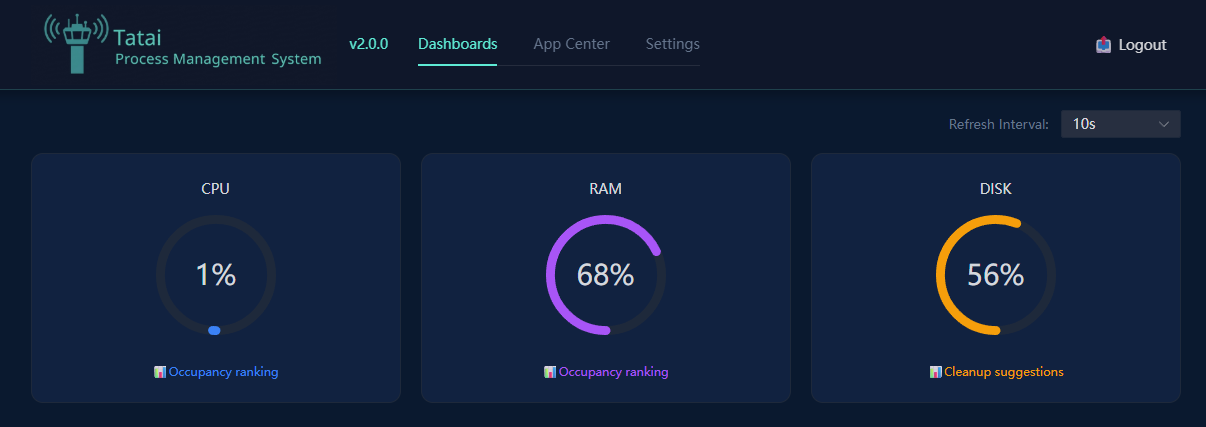Open the App Center tab

(571, 44)
